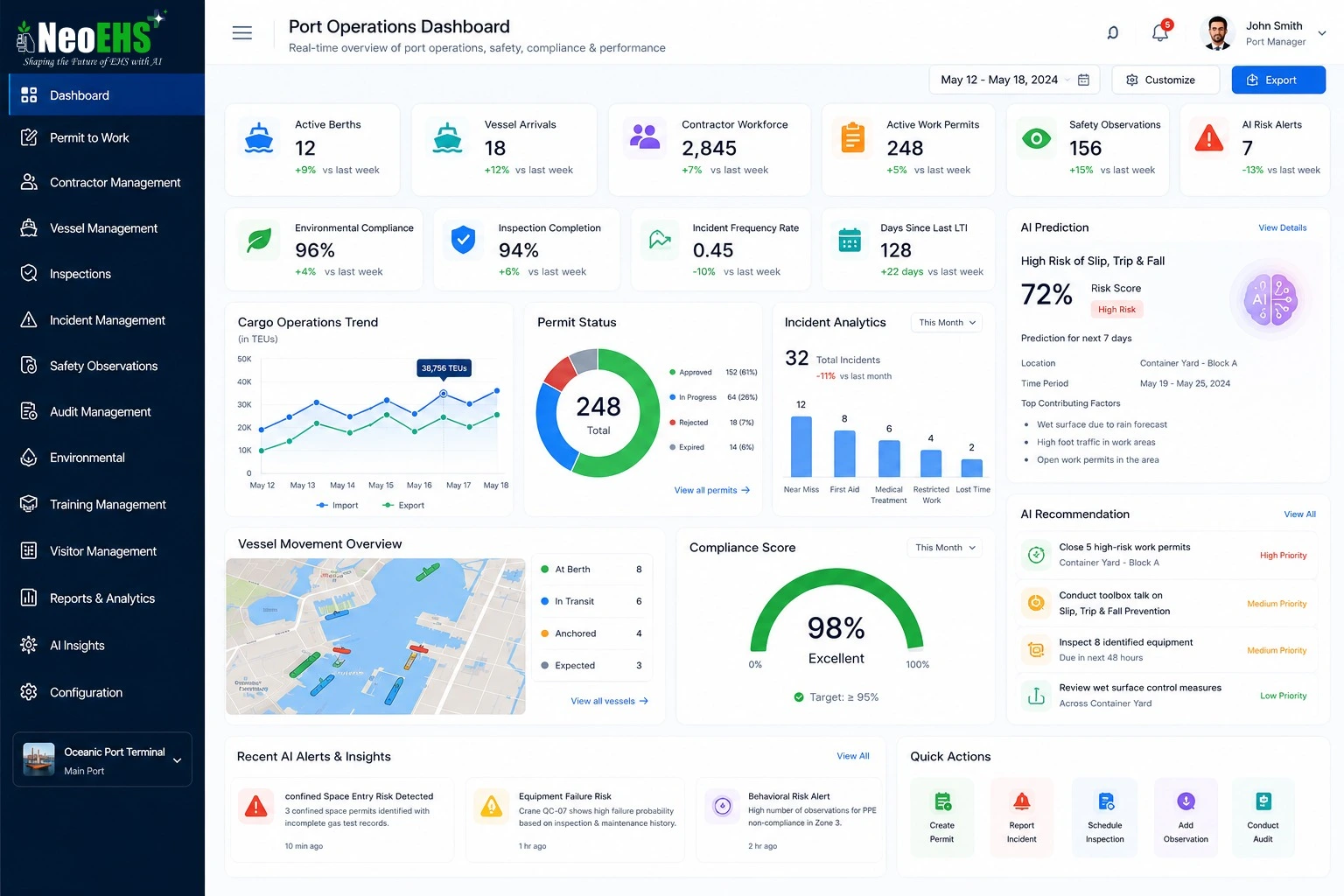Click the Contractor Workforce people icon
The width and height of the screenshot is (1344, 896).
645,136
